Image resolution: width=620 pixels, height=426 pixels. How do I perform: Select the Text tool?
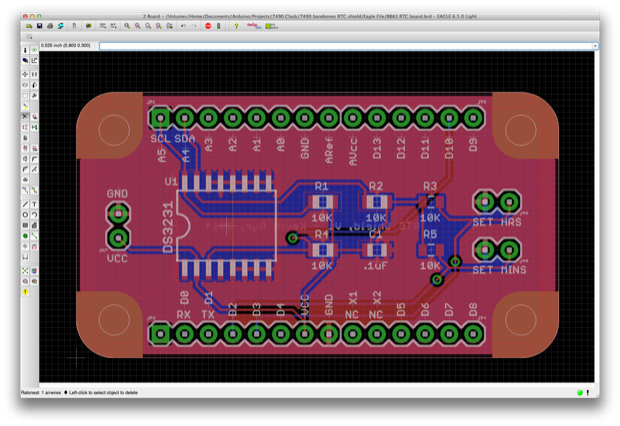pyautogui.click(x=34, y=204)
